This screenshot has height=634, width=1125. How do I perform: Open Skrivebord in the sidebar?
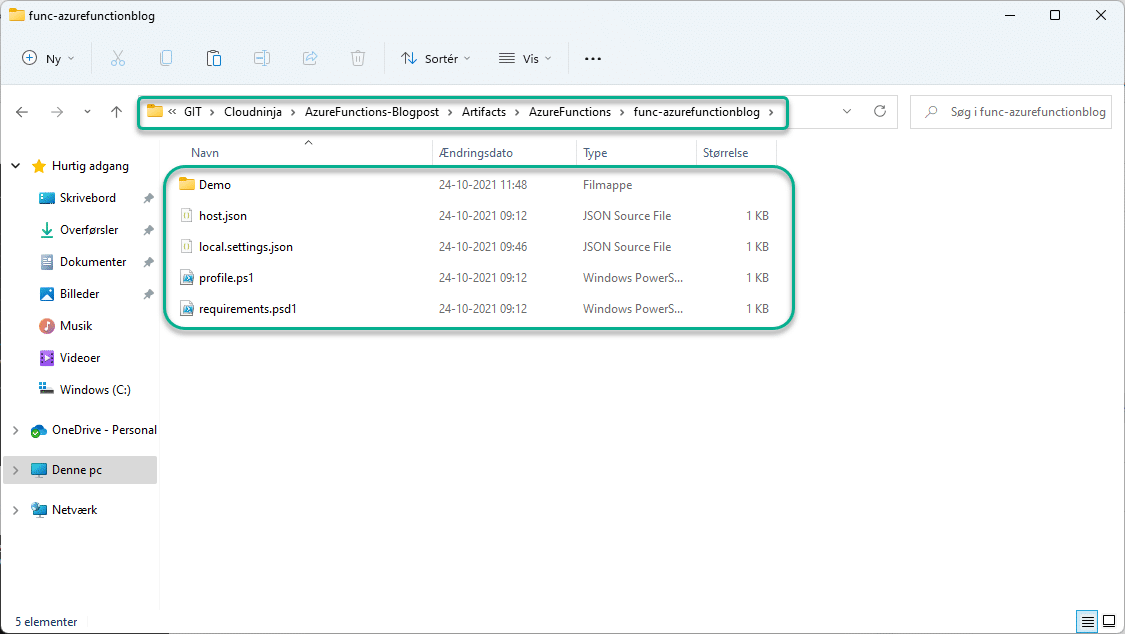[x=88, y=198]
